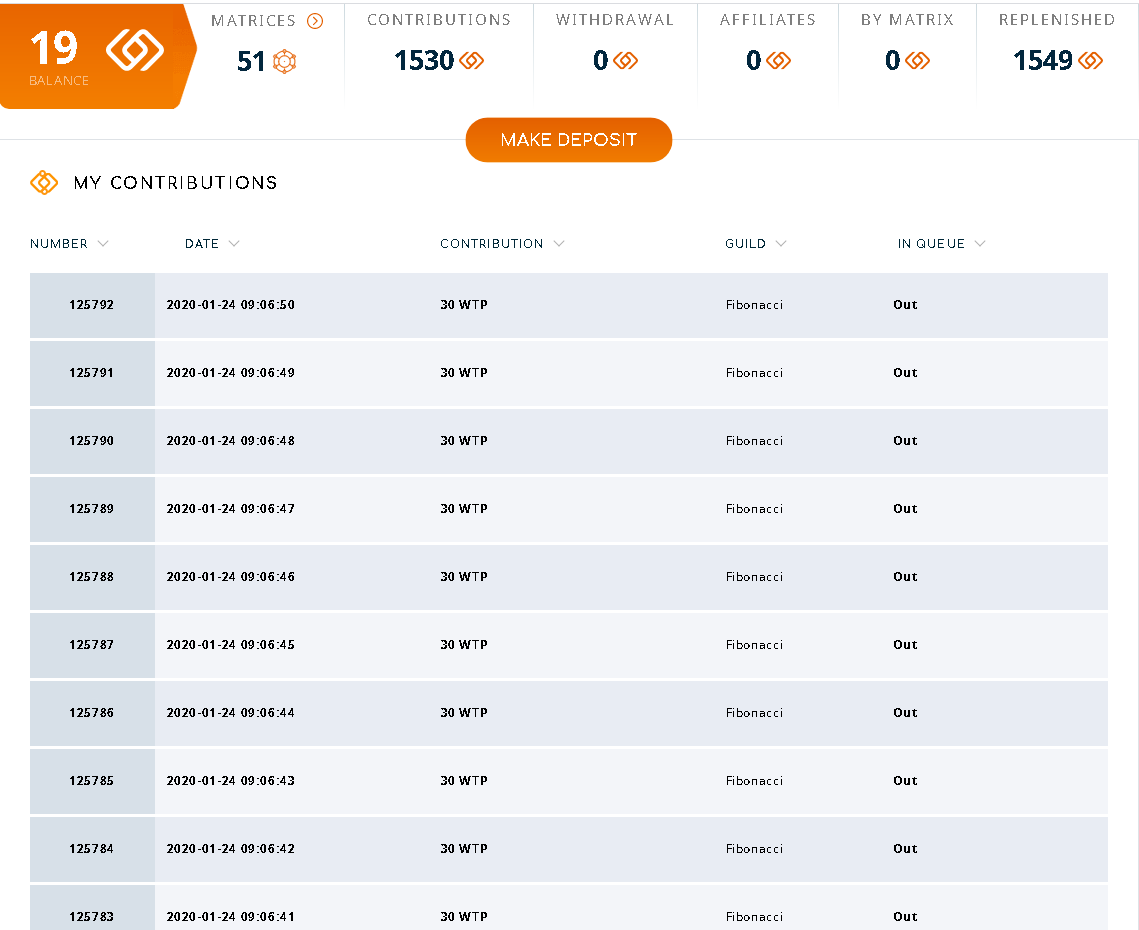Image resolution: width=1139 pixels, height=930 pixels.
Task: Click the My Contributions diamond icon
Action: click(44, 182)
